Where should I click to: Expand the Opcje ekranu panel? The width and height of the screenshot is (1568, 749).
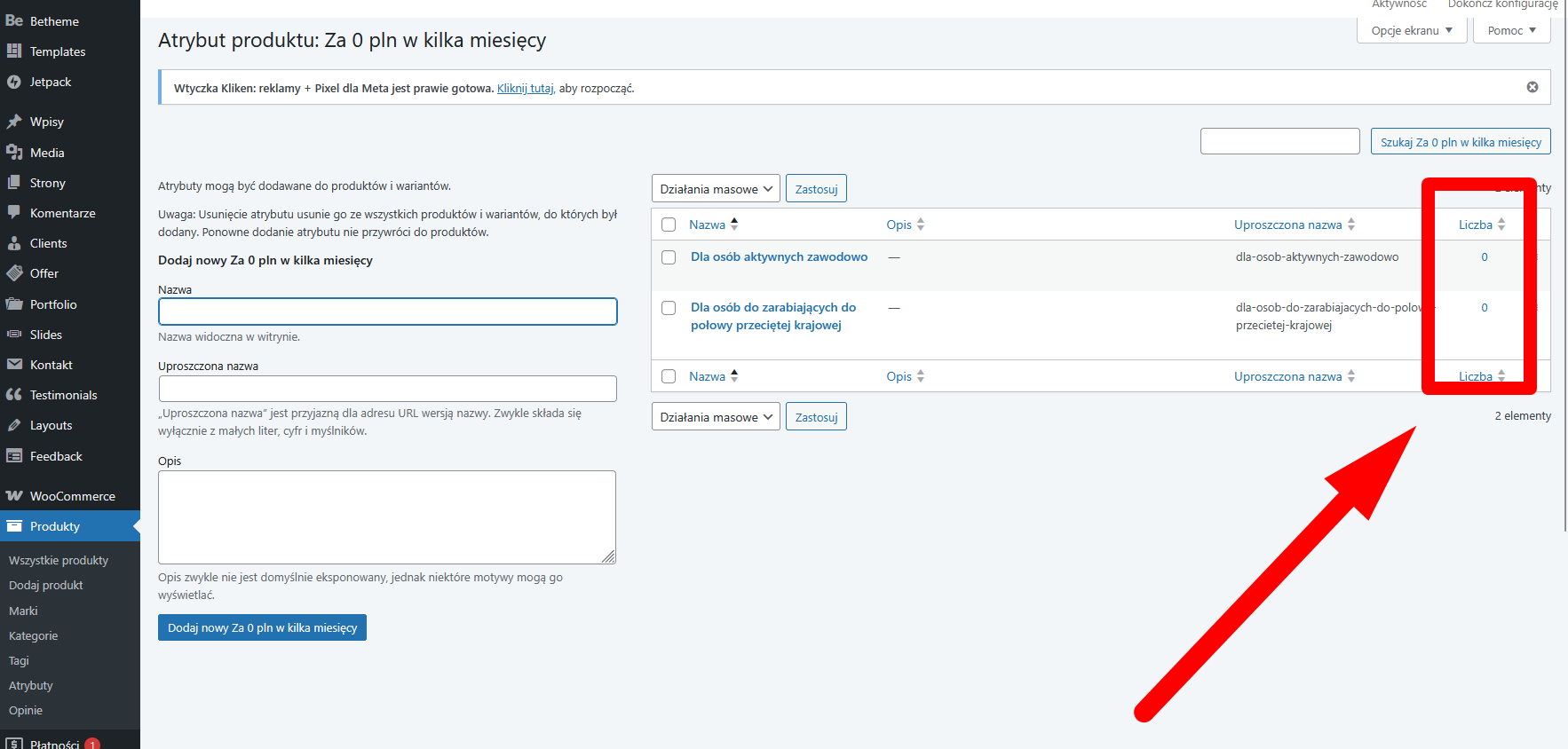point(1412,30)
